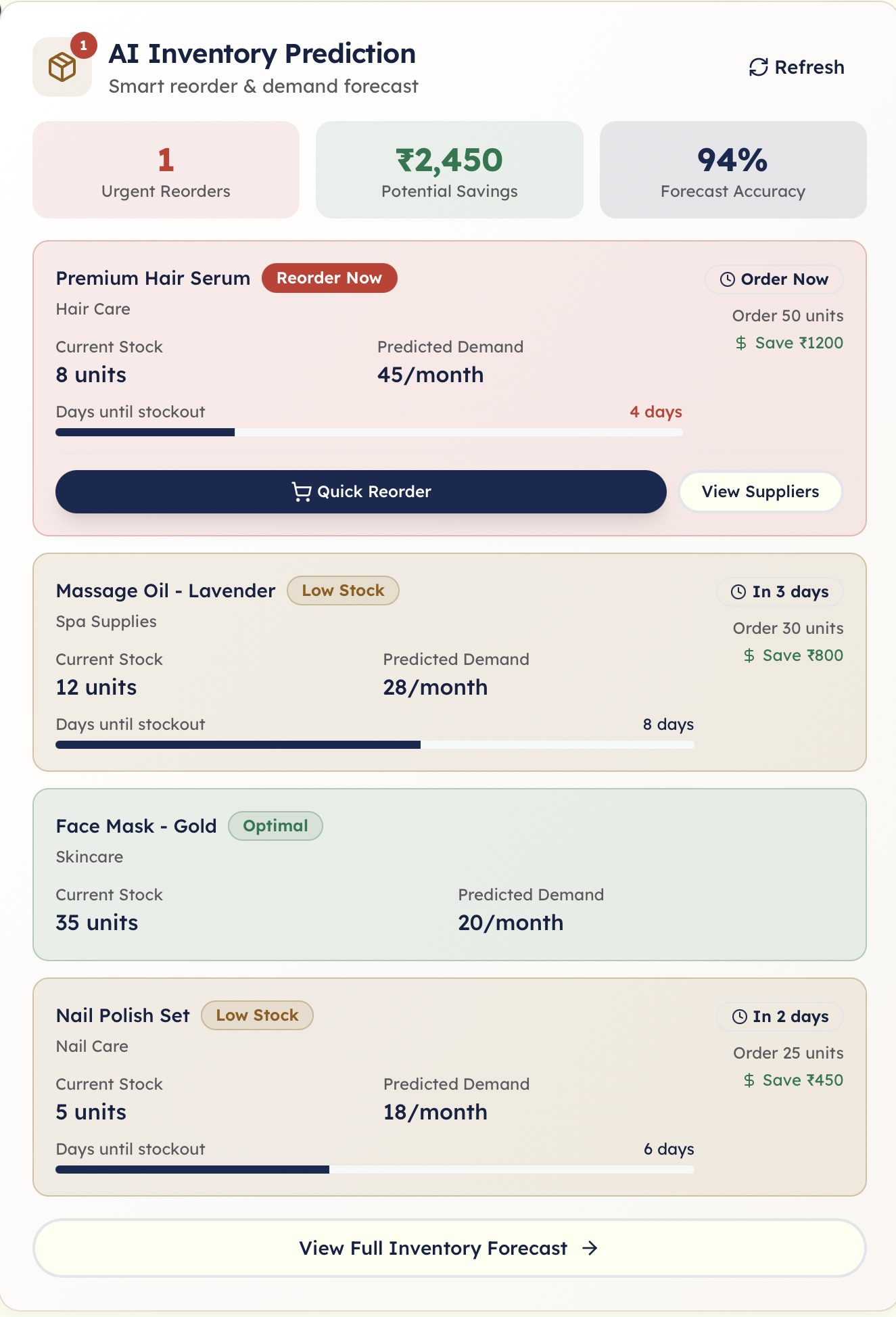Click the Low Stock badge on Massage Oil
The image size is (896, 1317).
pos(343,591)
